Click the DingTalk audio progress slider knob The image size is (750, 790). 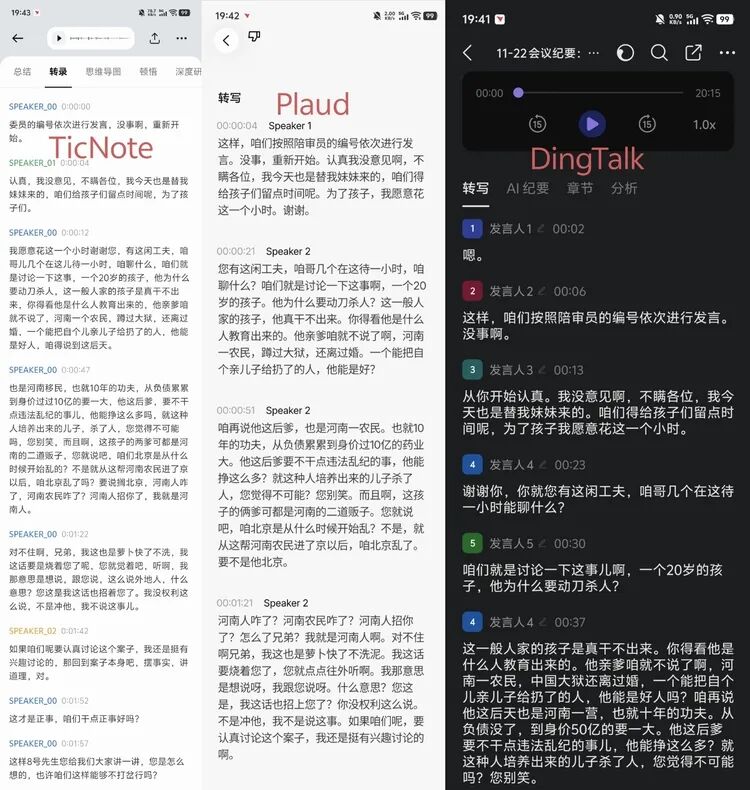518,93
